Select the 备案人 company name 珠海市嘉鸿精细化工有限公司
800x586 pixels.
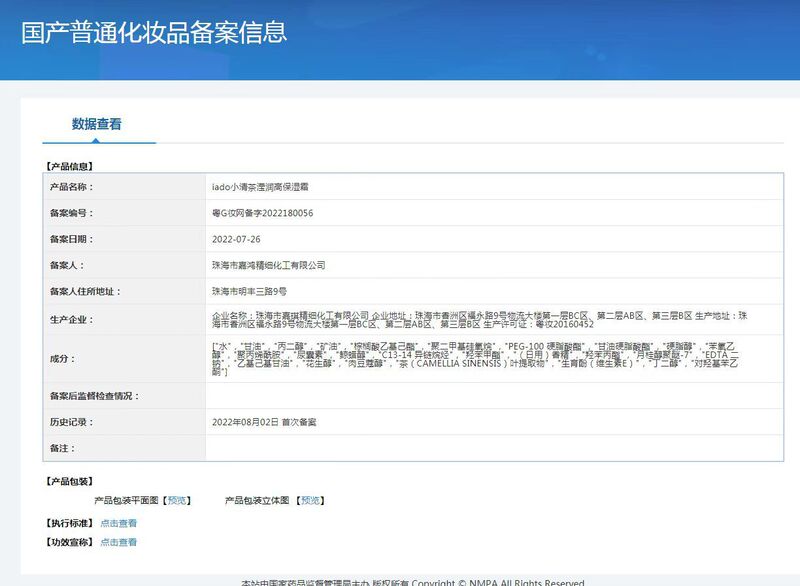click(268, 265)
